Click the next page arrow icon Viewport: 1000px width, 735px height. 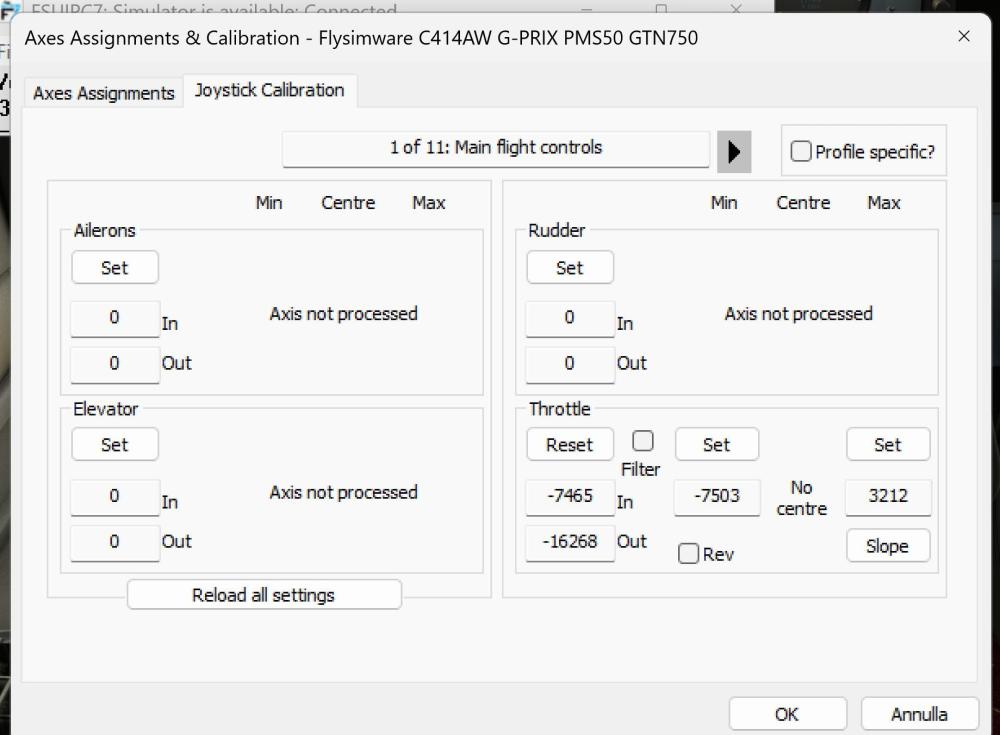point(734,152)
